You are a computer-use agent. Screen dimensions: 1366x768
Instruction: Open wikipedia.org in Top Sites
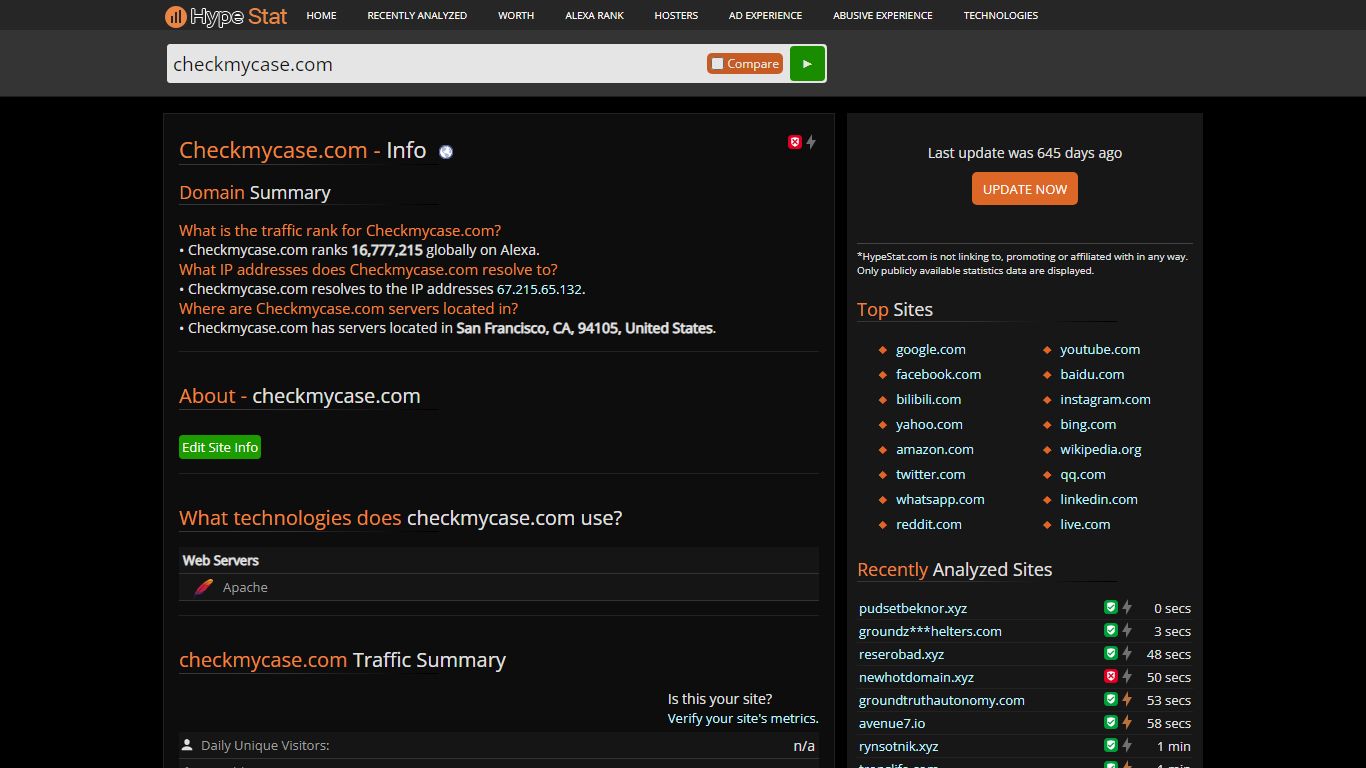click(1101, 449)
